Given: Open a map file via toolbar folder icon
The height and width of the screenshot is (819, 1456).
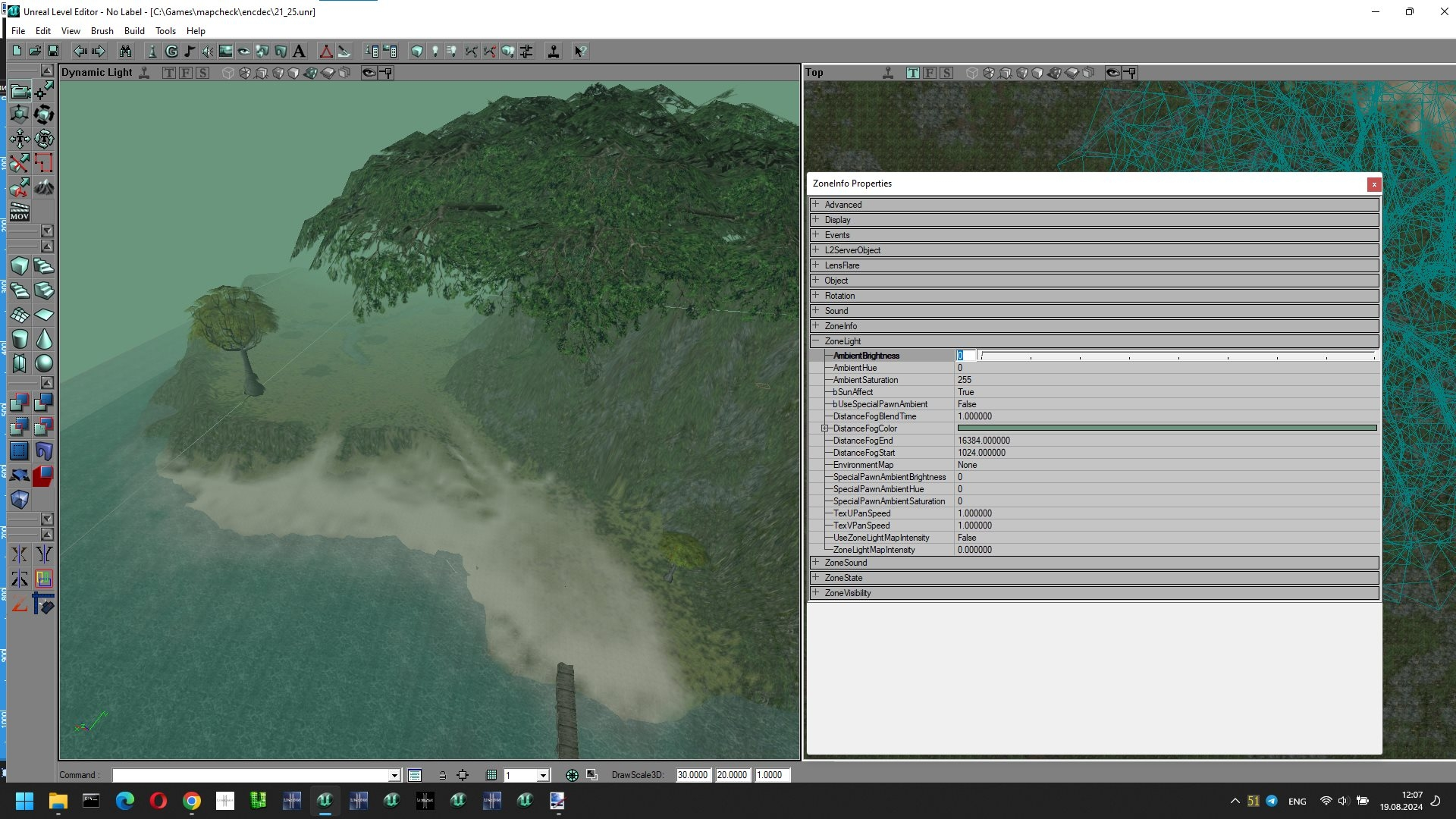Looking at the screenshot, I should (x=35, y=51).
